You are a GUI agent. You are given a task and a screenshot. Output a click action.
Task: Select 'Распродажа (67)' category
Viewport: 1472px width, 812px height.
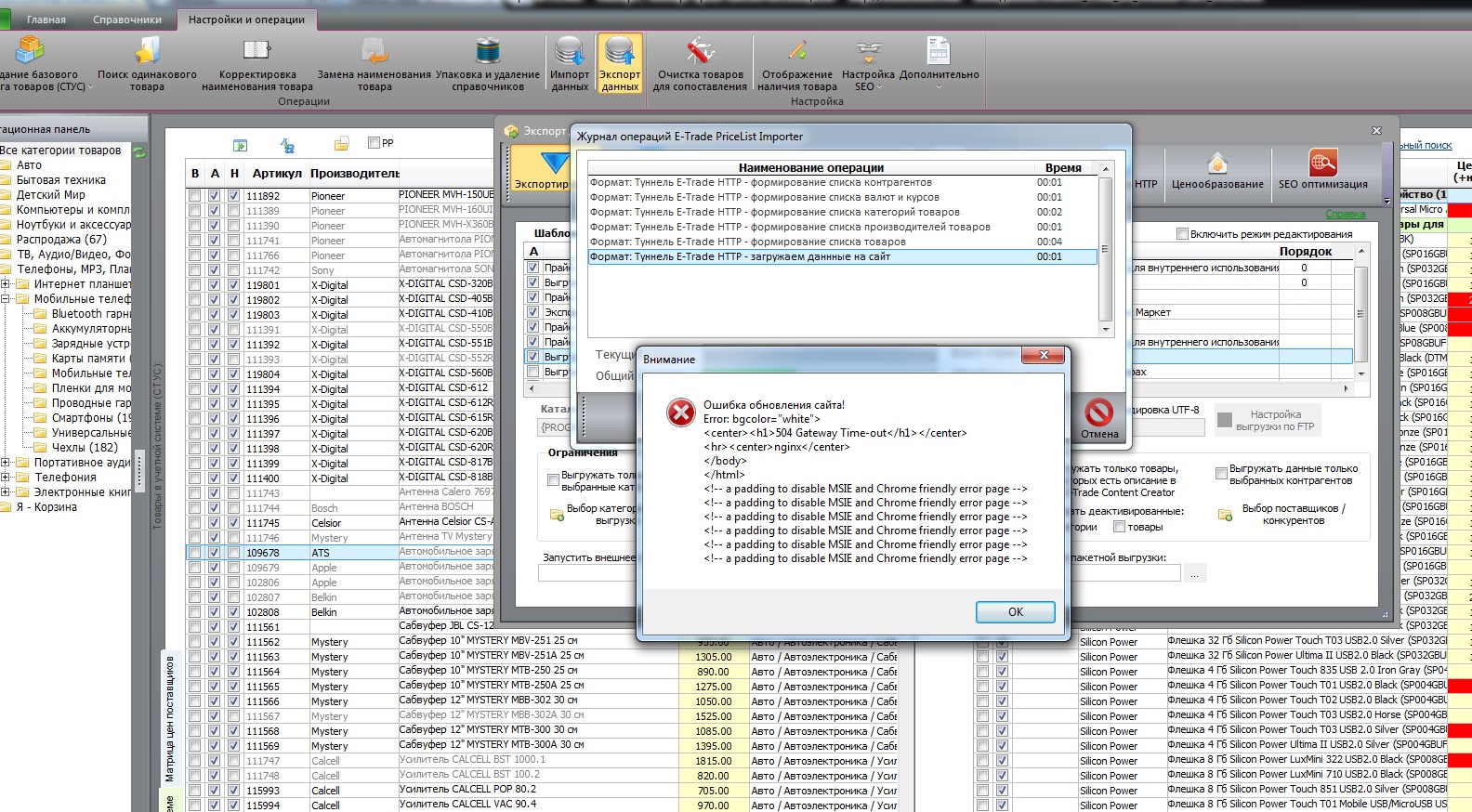[61, 240]
